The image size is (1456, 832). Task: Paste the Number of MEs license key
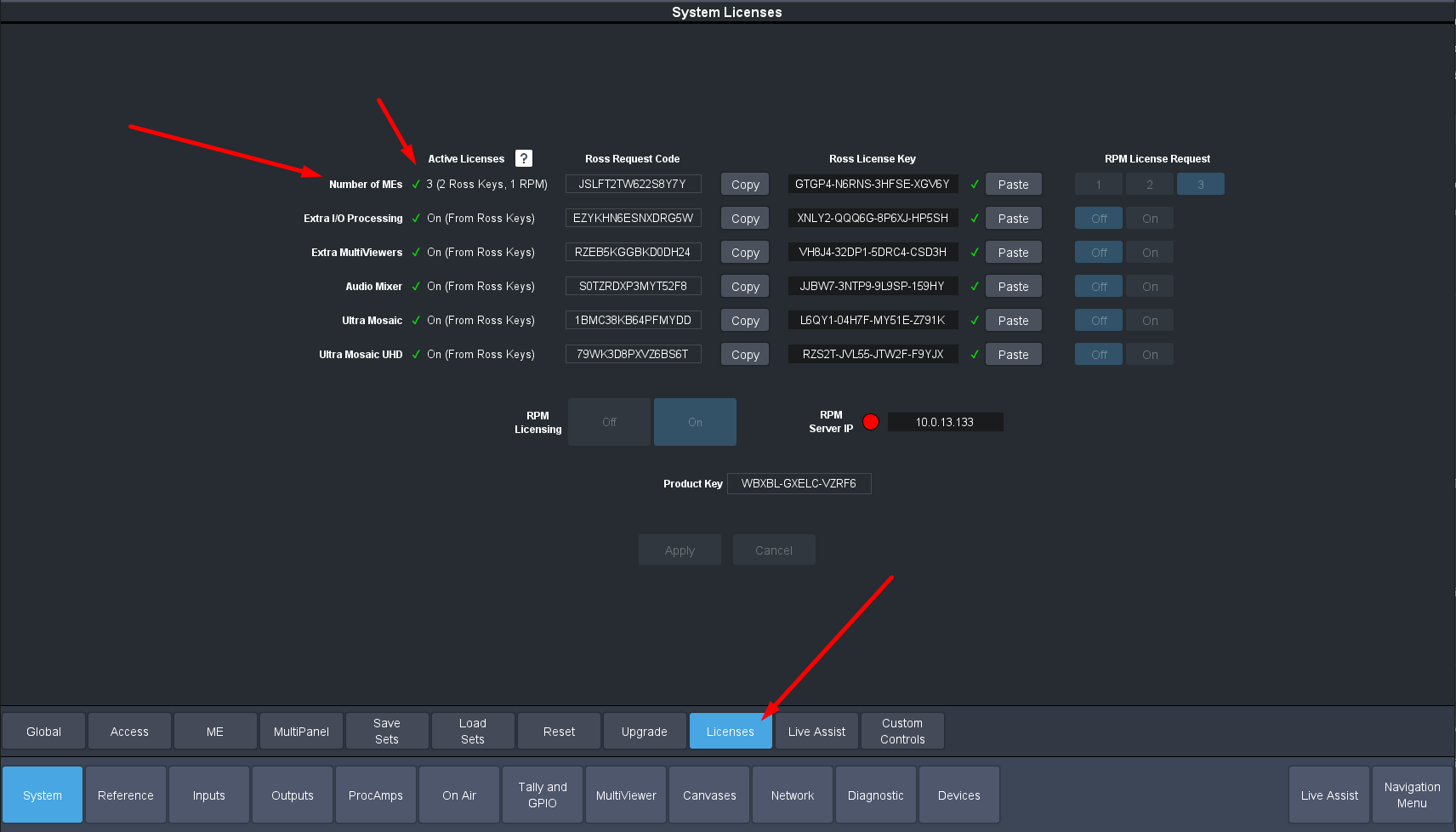pyautogui.click(x=1013, y=184)
